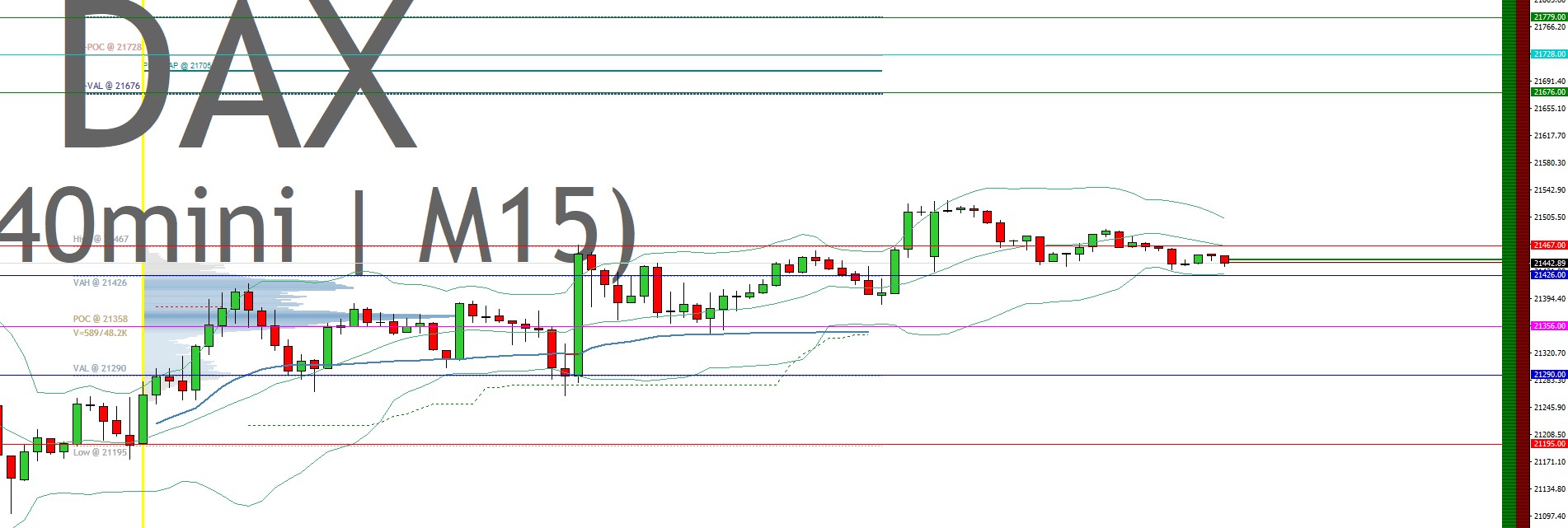Click the 21134.80 axis price label
This screenshot has height=528, width=1568.
(1549, 489)
